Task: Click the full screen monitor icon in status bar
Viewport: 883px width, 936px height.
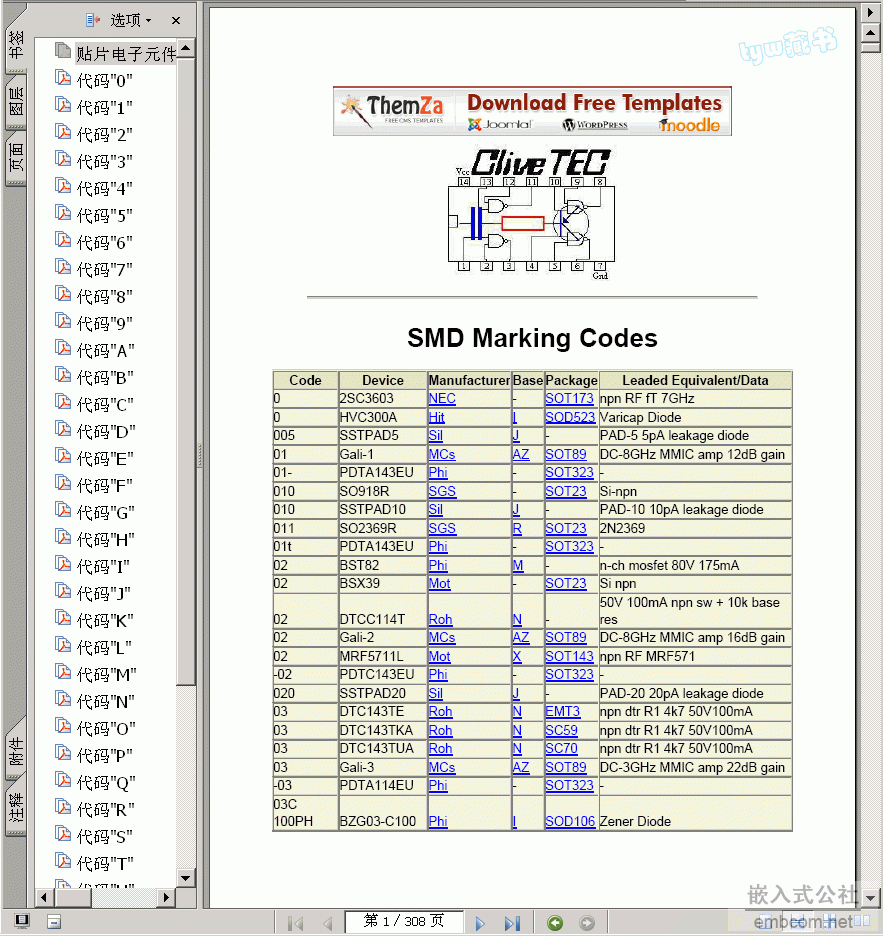Action: pyautogui.click(x=22, y=921)
